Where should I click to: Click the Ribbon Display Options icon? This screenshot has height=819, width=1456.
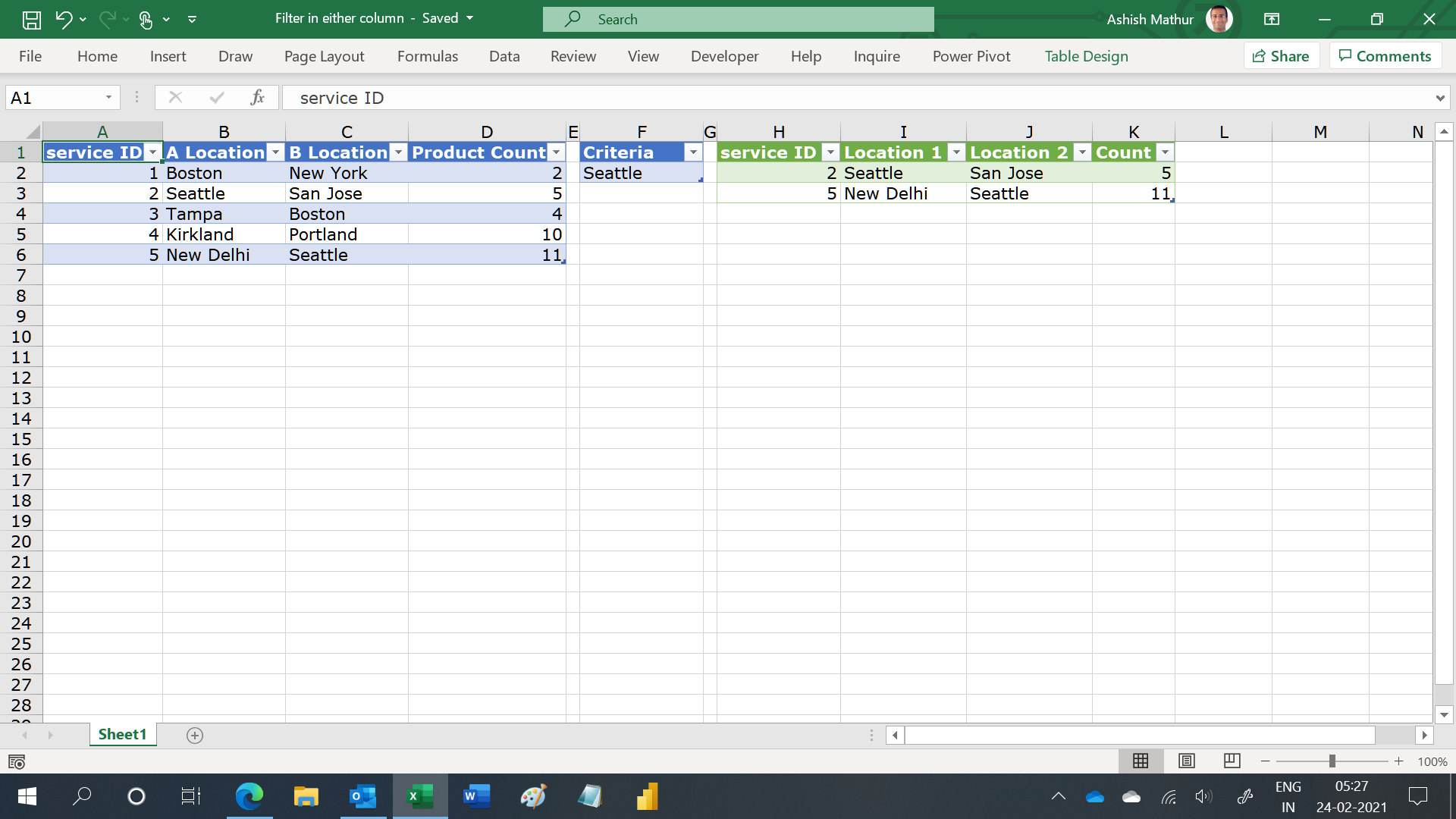(1272, 20)
